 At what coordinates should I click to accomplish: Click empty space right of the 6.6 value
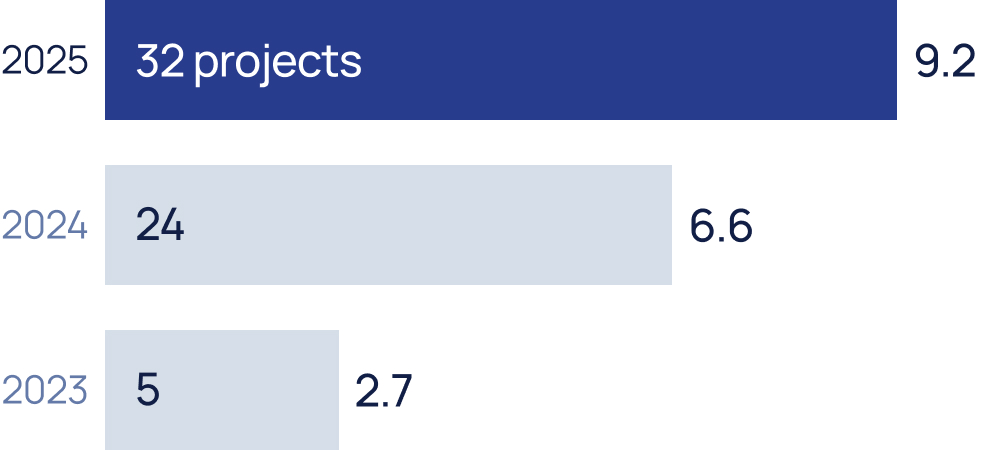[869, 226]
